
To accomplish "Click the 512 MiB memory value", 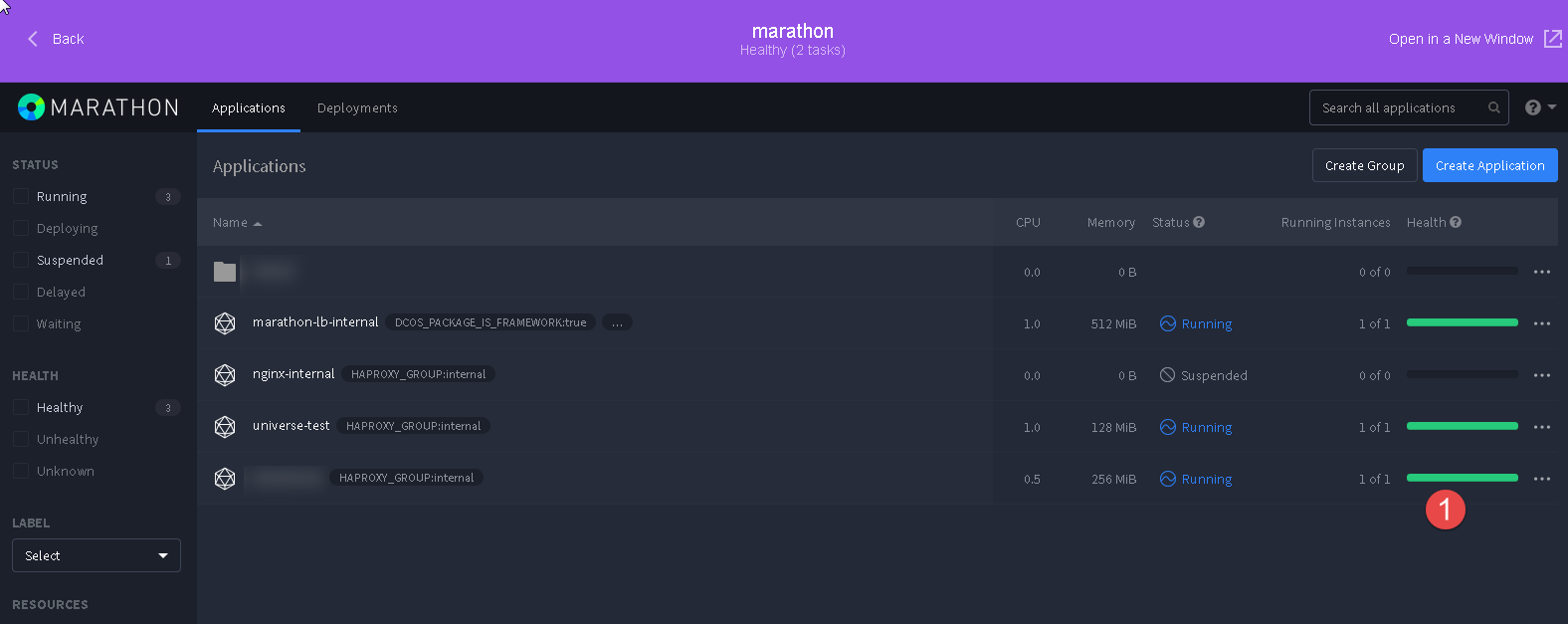I will click(x=1113, y=323).
